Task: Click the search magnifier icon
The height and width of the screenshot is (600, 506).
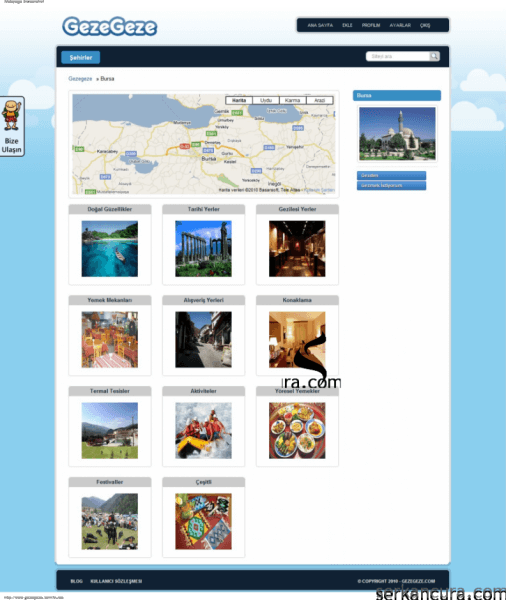Action: pos(434,56)
